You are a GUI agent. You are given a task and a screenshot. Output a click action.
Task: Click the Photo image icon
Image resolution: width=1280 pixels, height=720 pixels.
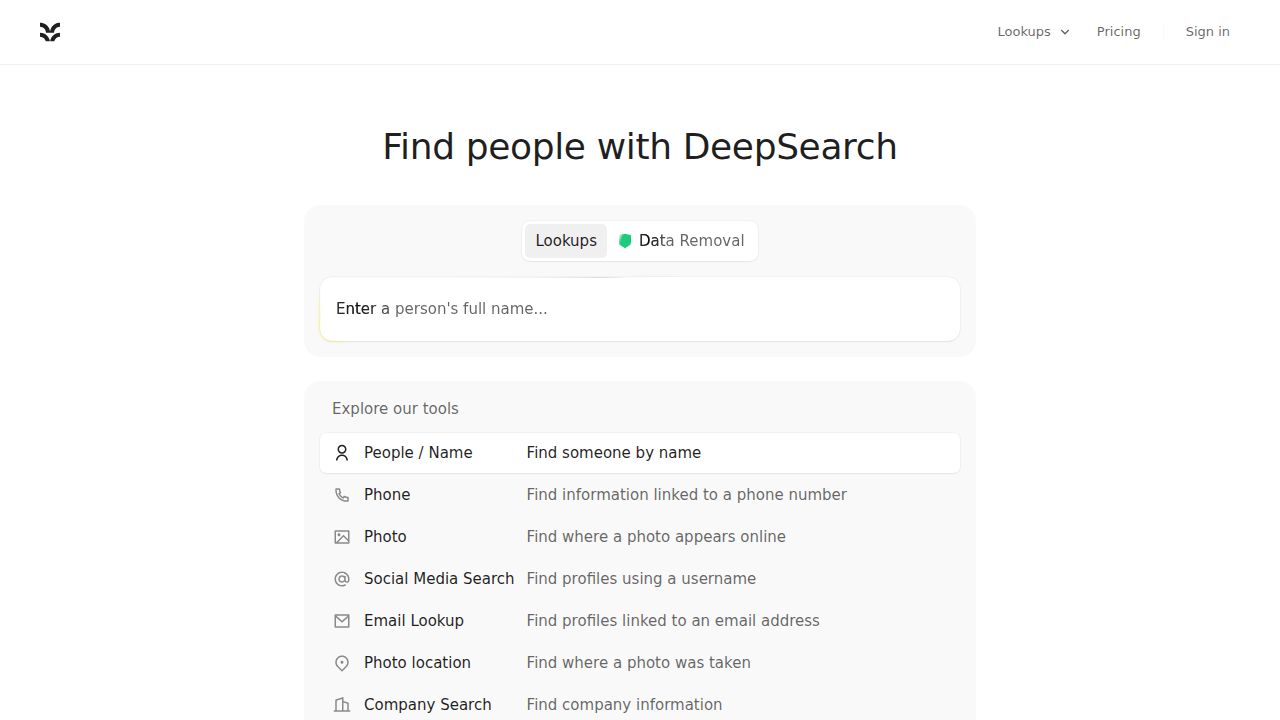(342, 537)
